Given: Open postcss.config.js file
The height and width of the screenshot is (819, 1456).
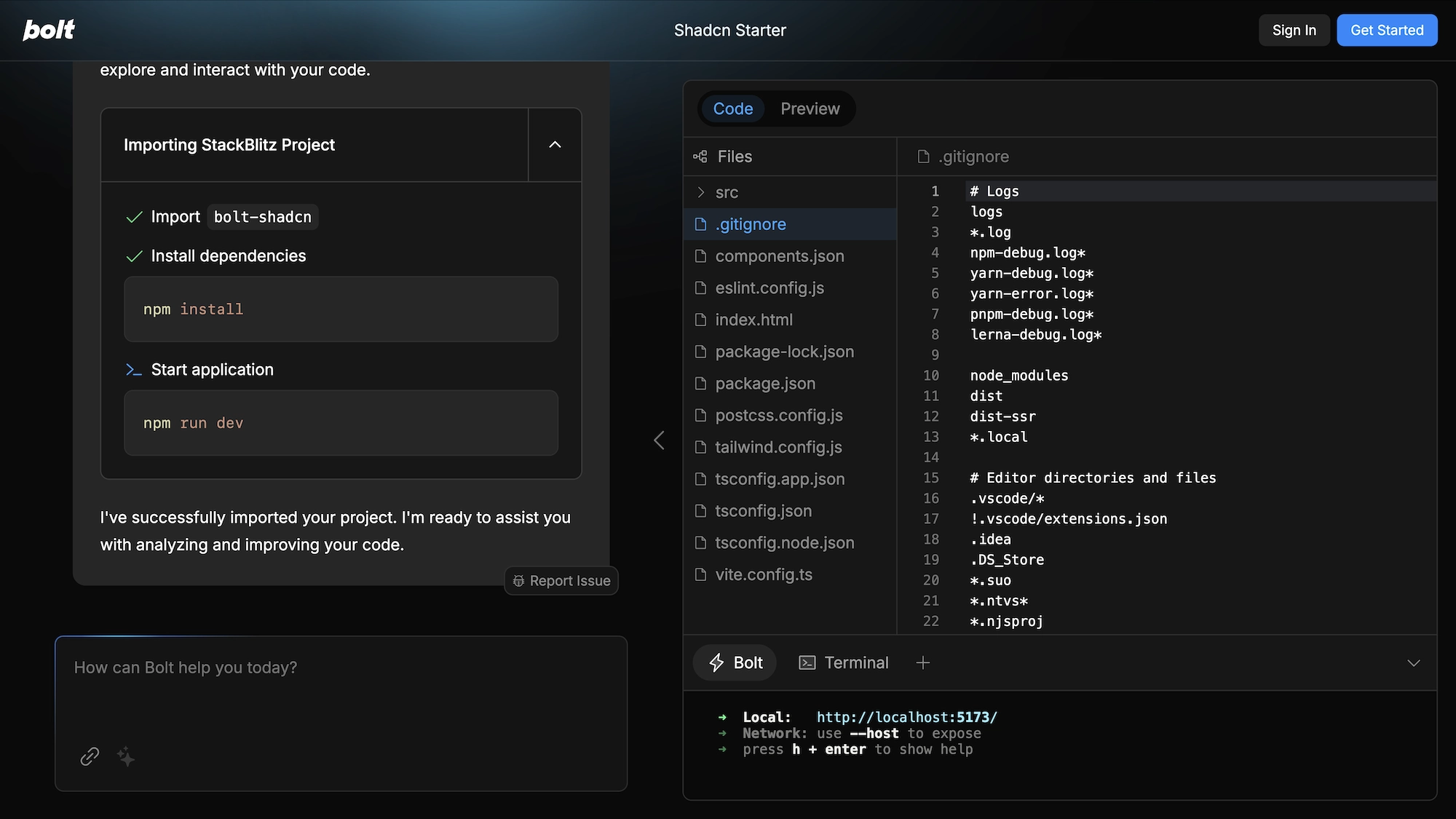Looking at the screenshot, I should click(790, 415).
